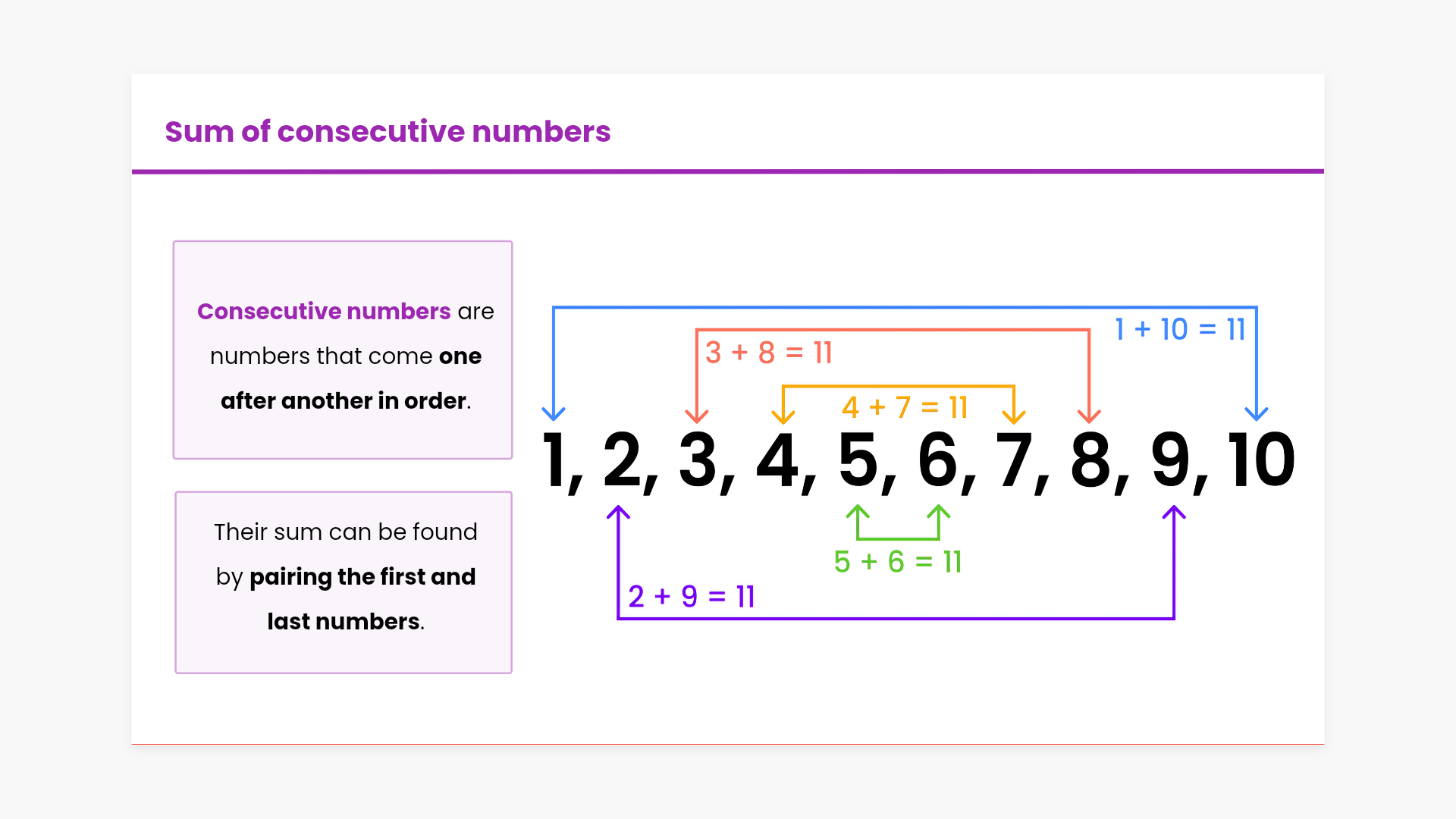
Task: Click the blue arrowhead pointing at number 10
Action: [x=1257, y=413]
